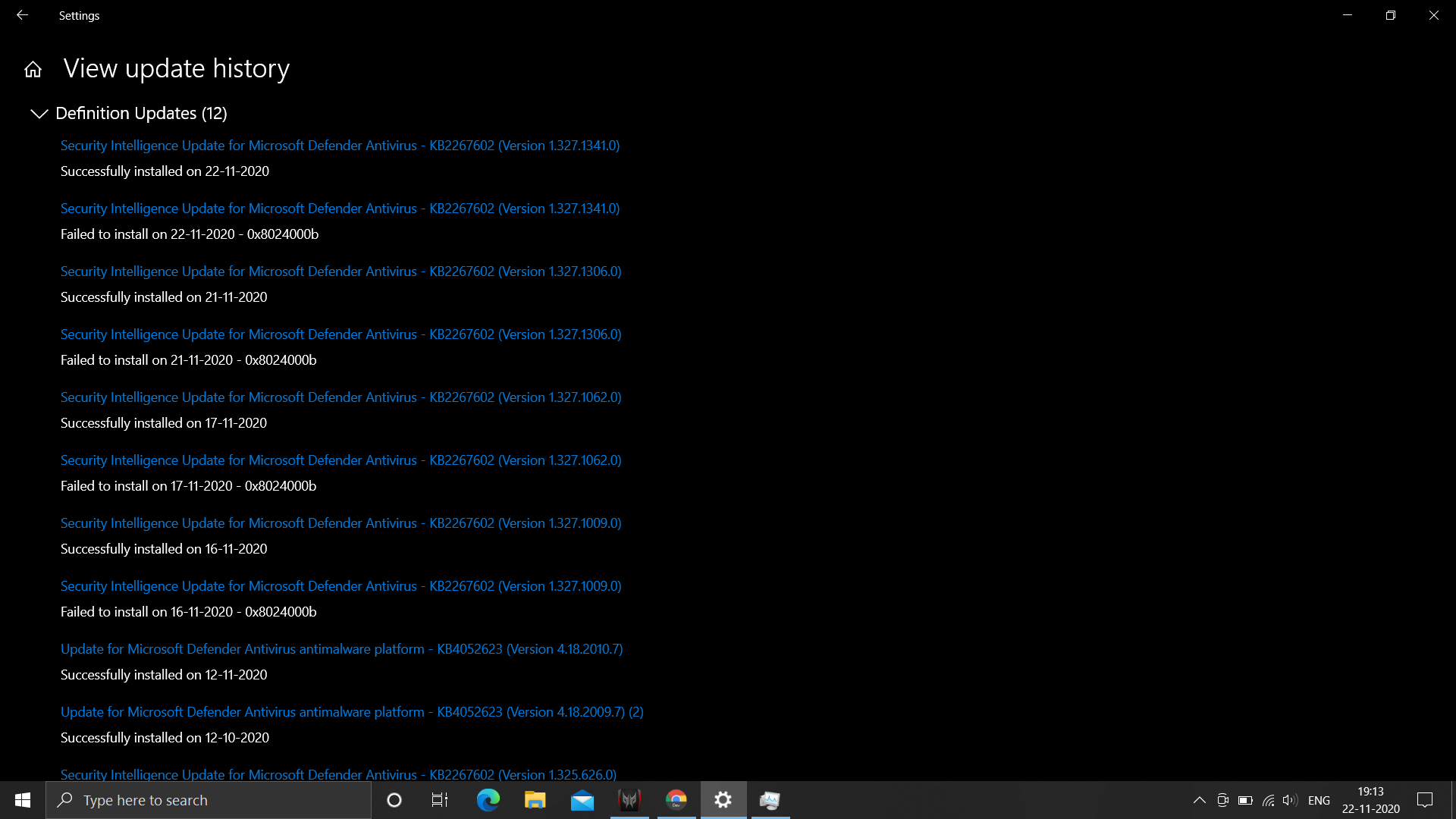
Task: Open the Predator app on the taskbar
Action: coord(629,800)
